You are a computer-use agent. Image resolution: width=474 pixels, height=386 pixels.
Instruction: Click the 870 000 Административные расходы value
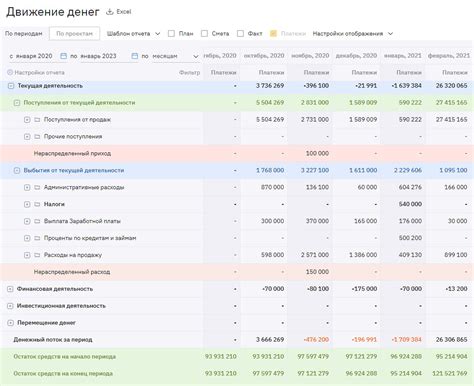tap(273, 187)
